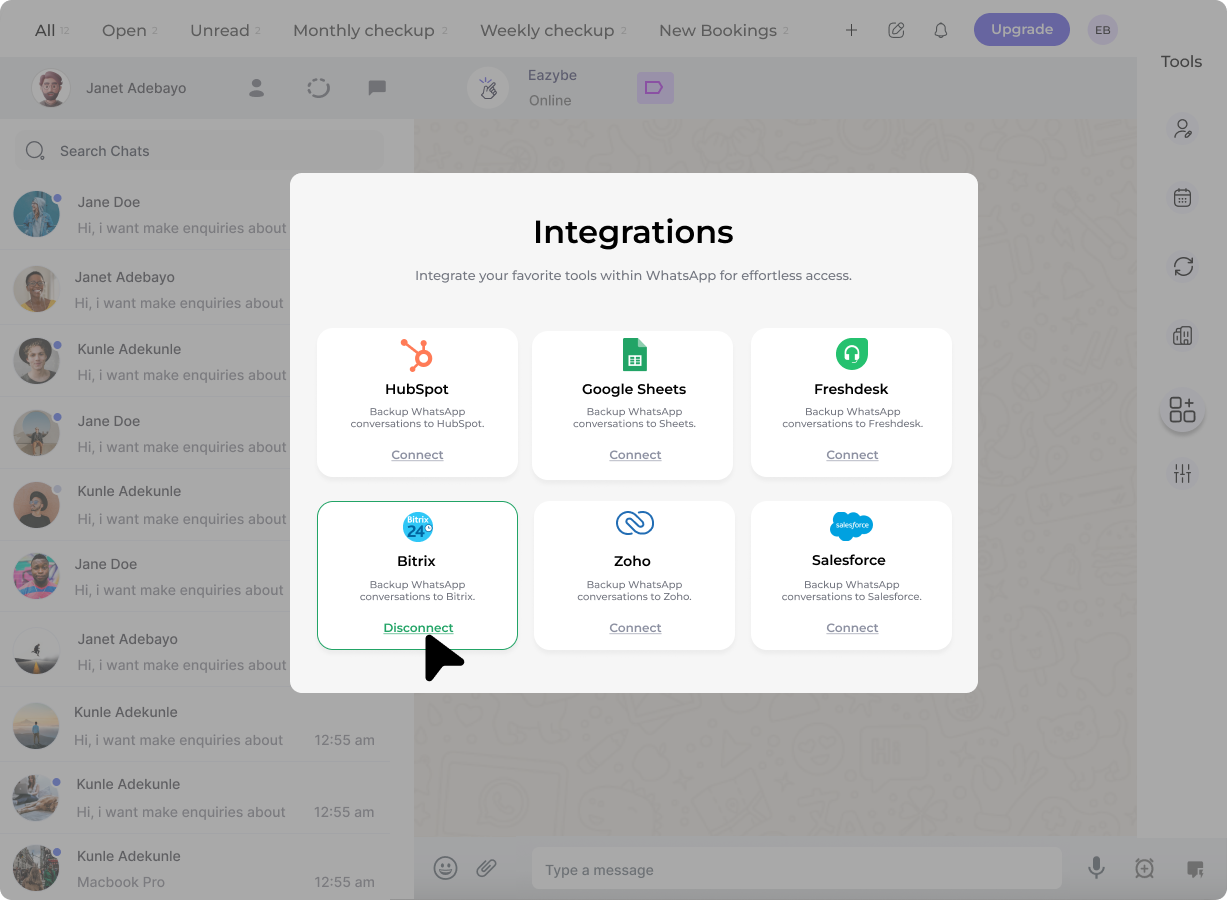Connect the Zoho integration
1227x900 pixels.
point(635,628)
